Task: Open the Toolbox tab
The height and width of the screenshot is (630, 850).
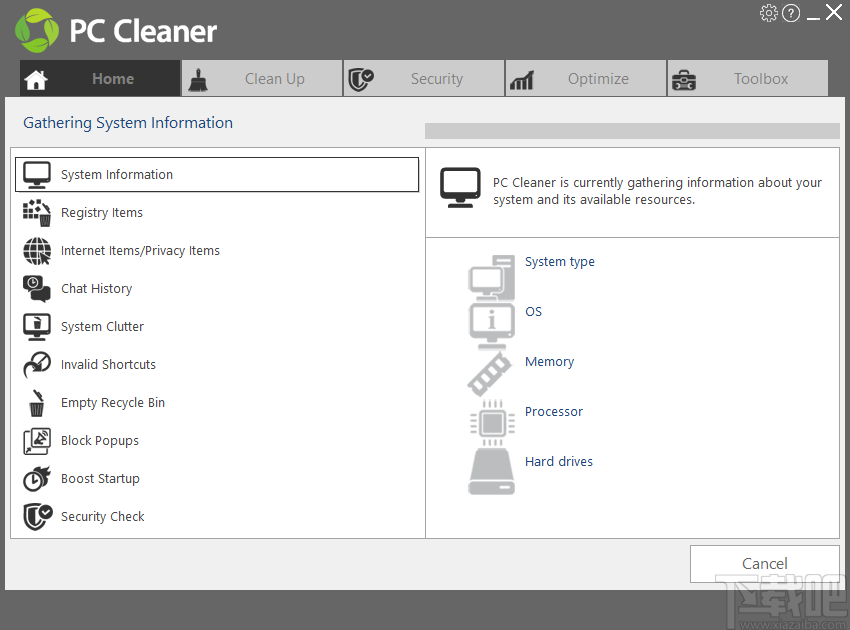Action: [x=748, y=79]
